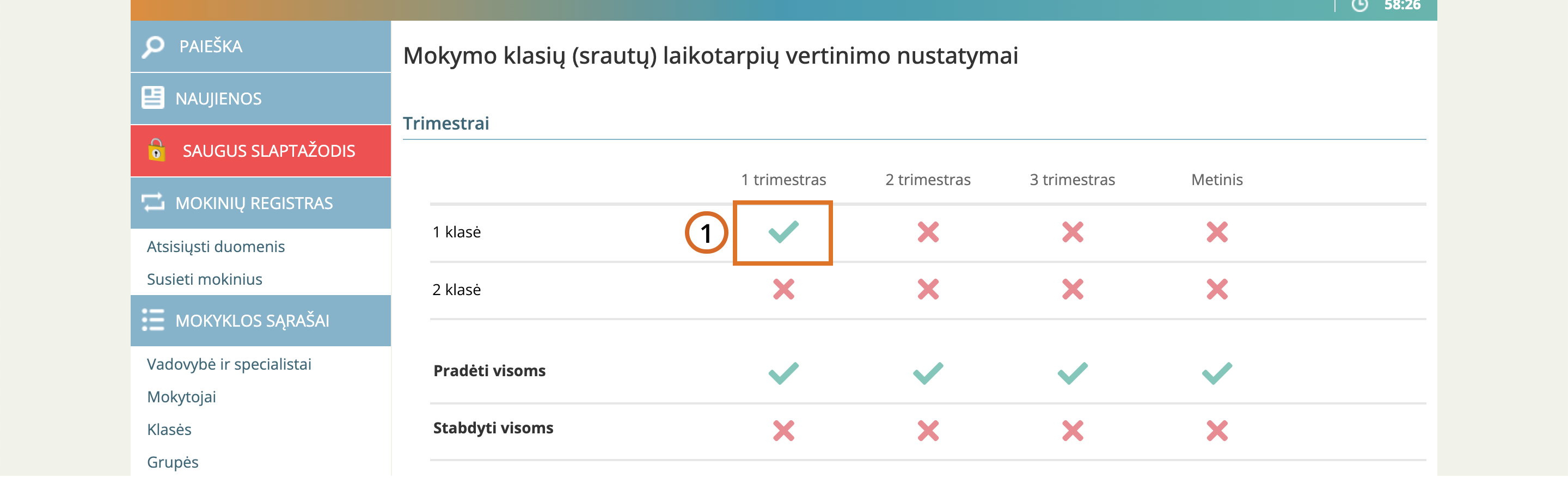Click the news icon beside Naujienos
Screen dimensions: 1568x478
tap(153, 97)
